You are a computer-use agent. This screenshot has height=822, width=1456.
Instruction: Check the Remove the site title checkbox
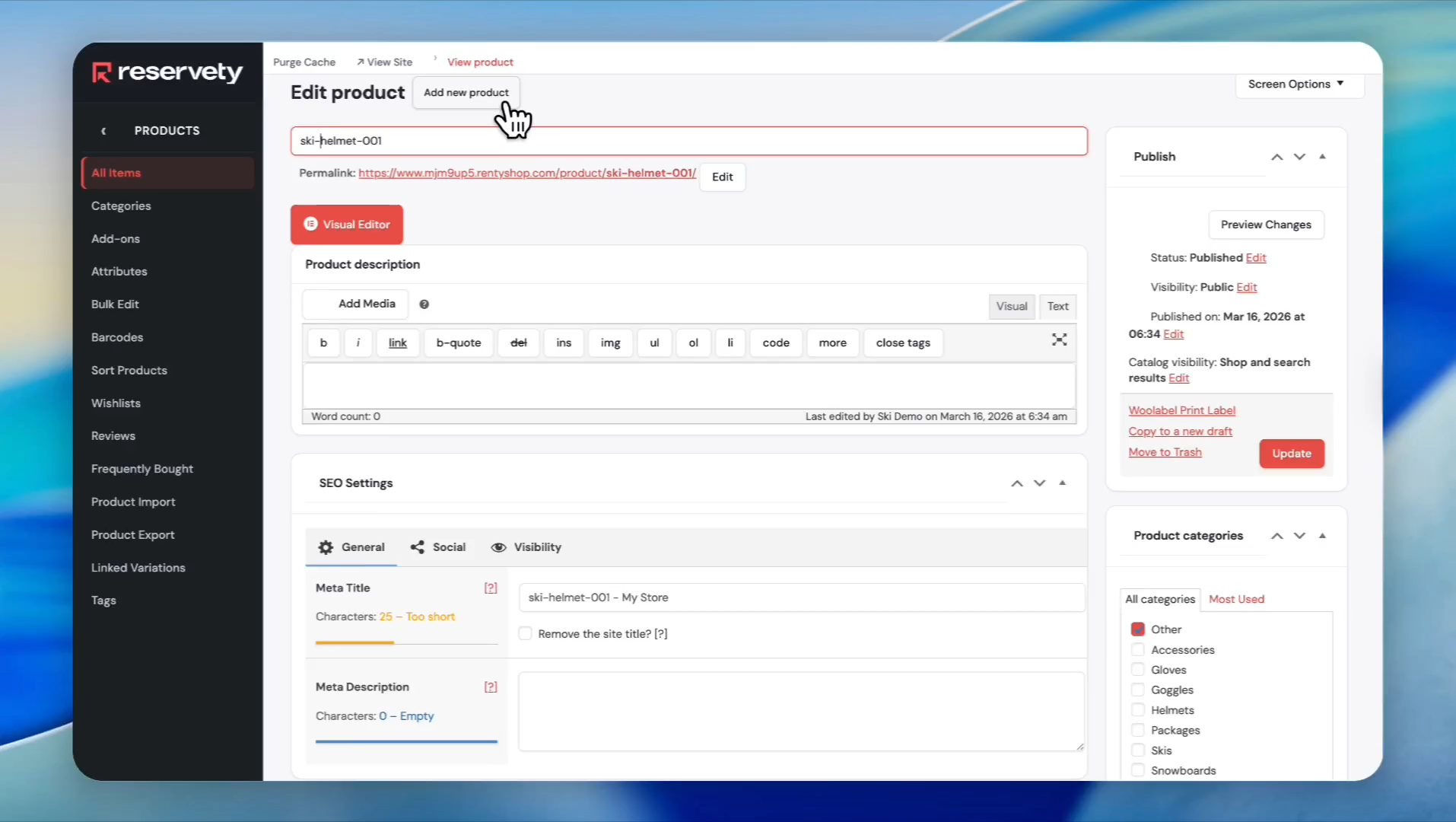[525, 633]
